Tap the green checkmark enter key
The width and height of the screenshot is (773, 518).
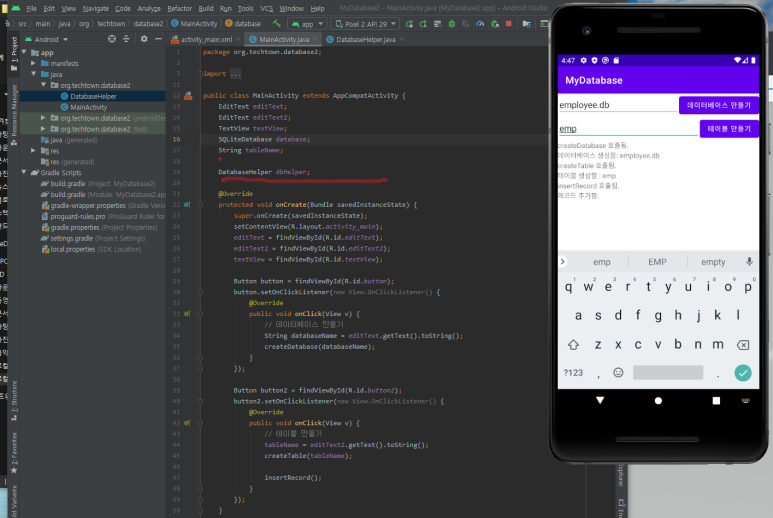click(743, 373)
